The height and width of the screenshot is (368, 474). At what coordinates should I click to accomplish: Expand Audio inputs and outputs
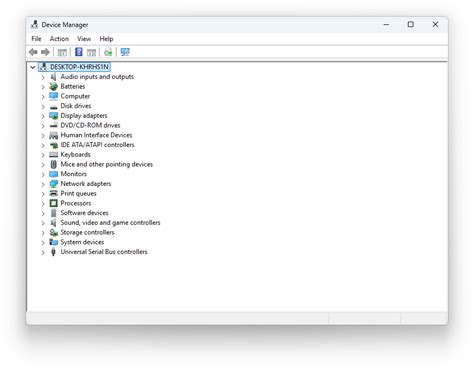pyautogui.click(x=43, y=77)
